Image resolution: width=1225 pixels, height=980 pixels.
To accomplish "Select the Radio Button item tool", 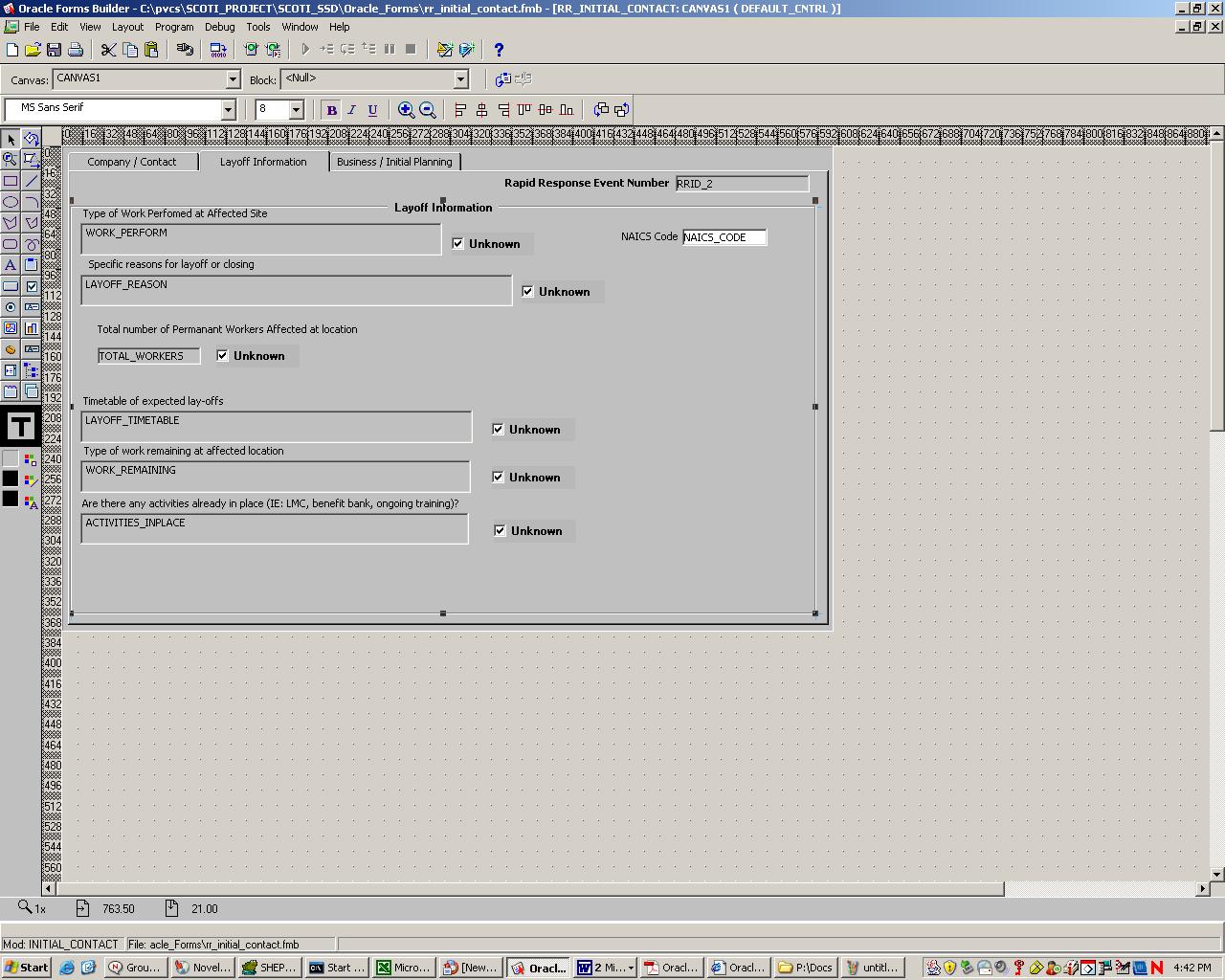I will (x=11, y=307).
